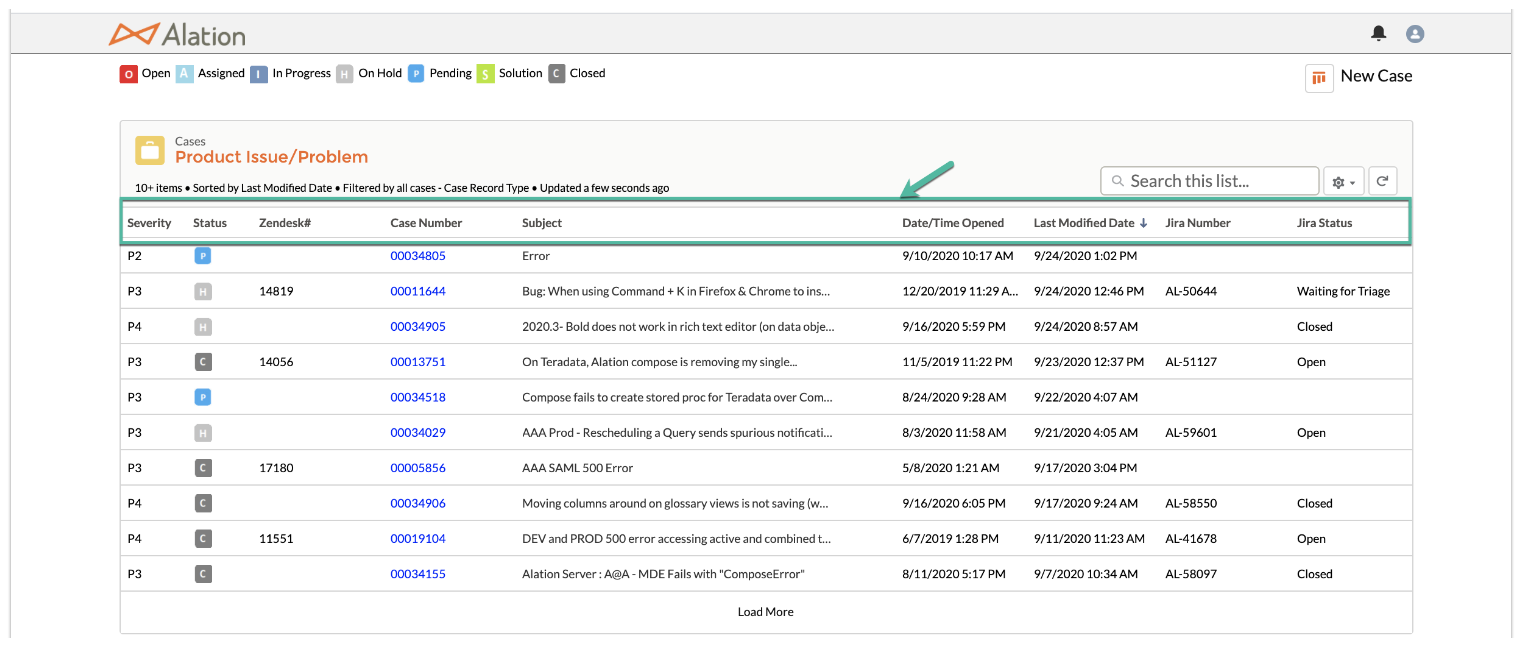Click Zendesk number 14056
This screenshot has height=658, width=1524.
click(276, 362)
